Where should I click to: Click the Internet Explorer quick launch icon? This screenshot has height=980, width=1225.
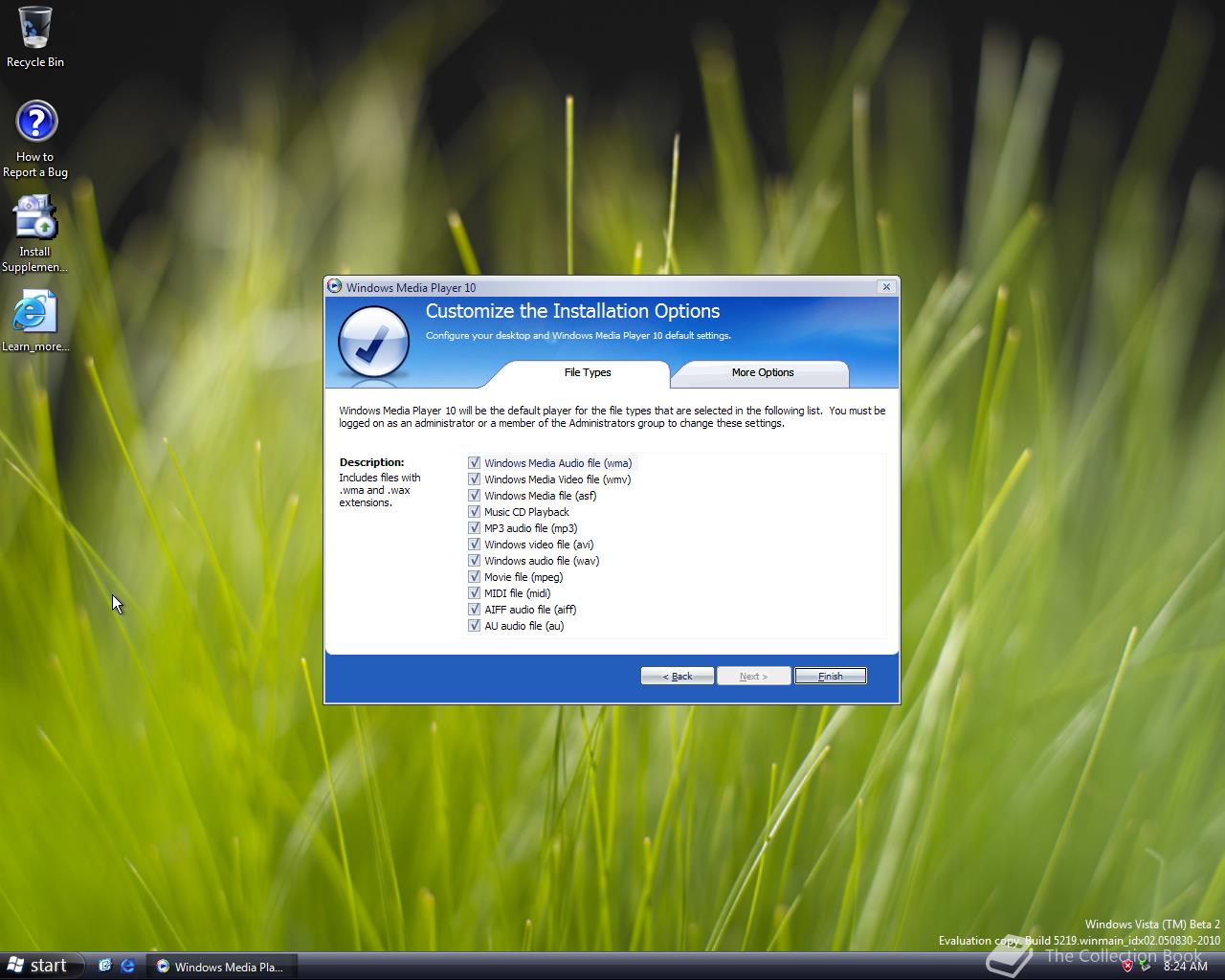point(127,966)
